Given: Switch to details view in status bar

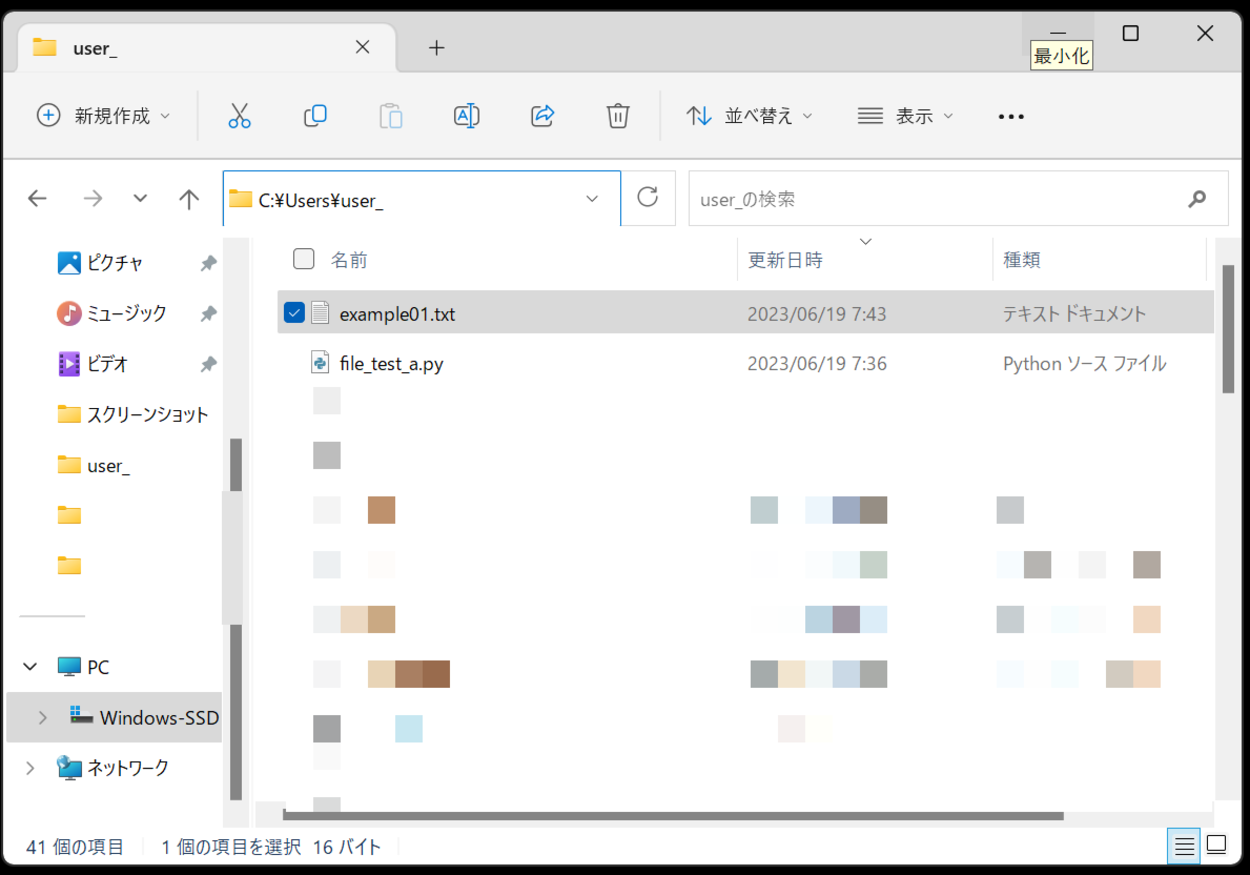Looking at the screenshot, I should (x=1184, y=847).
